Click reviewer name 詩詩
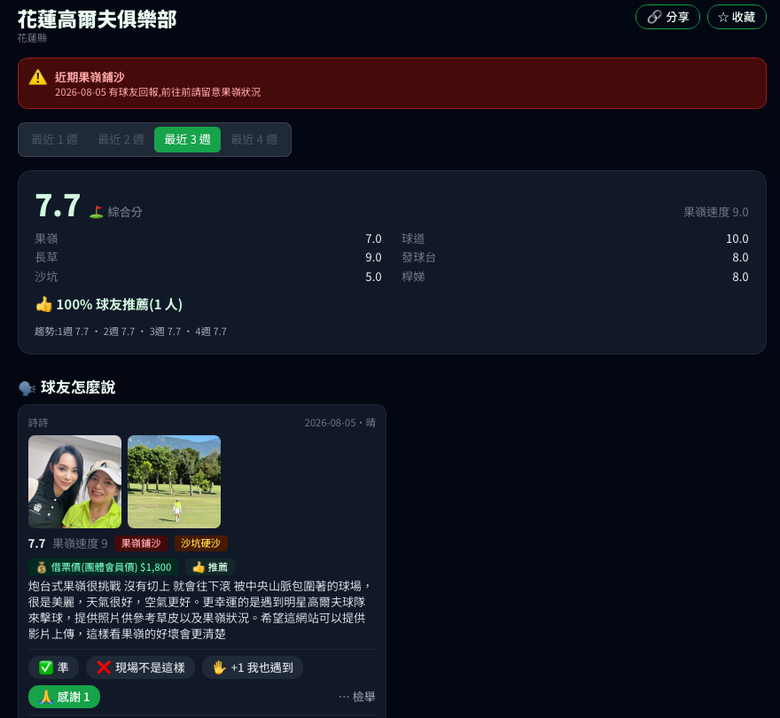Image resolution: width=780 pixels, height=718 pixels. click(38, 423)
